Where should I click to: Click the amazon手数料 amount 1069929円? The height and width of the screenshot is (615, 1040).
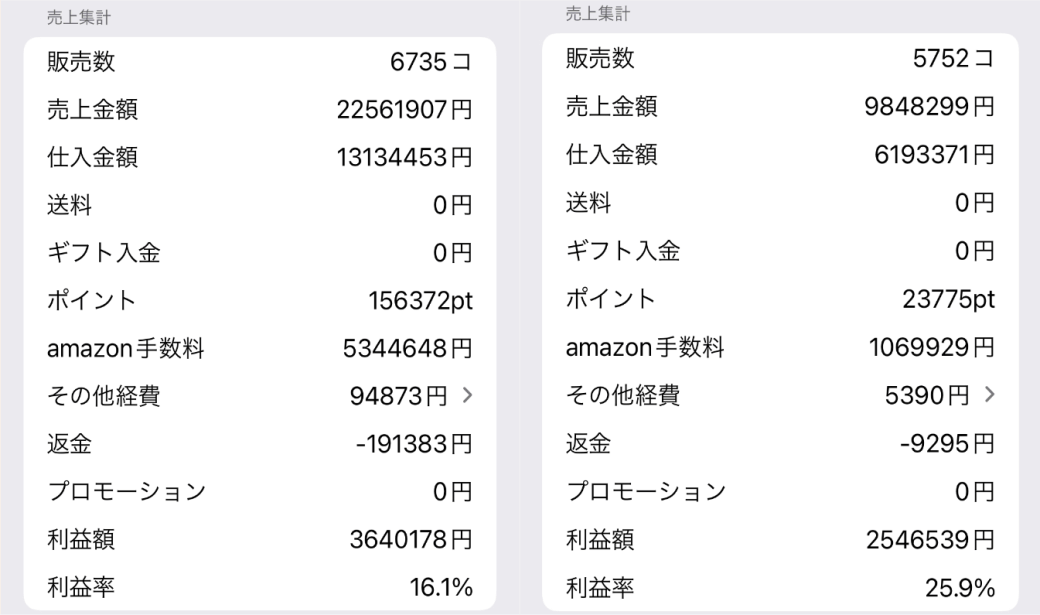pyautogui.click(x=932, y=347)
